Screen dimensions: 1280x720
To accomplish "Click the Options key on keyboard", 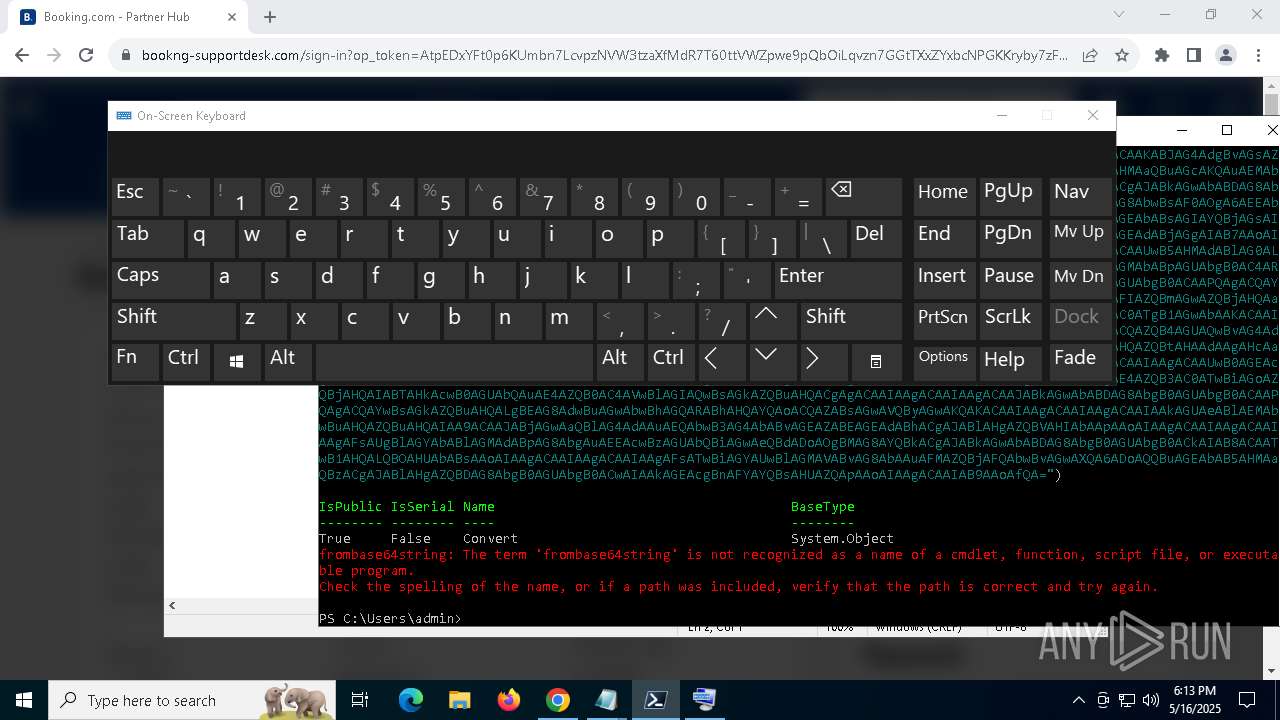I will [x=944, y=362].
